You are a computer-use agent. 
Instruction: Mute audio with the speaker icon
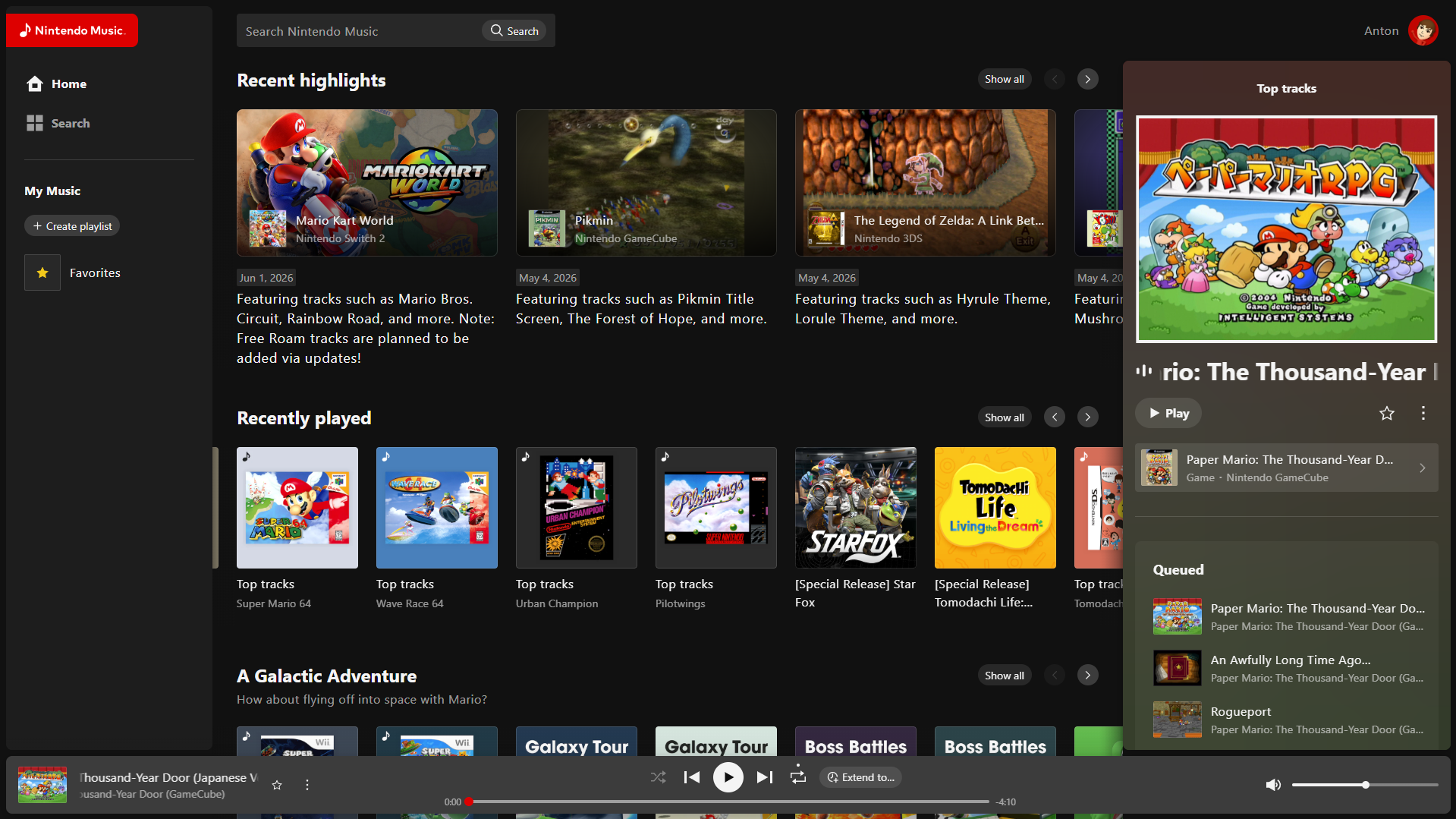coord(1273,785)
